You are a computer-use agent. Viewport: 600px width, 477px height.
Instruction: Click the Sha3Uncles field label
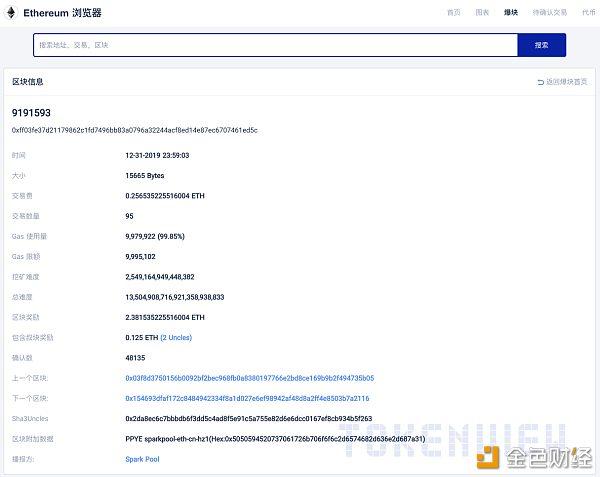click(30, 418)
